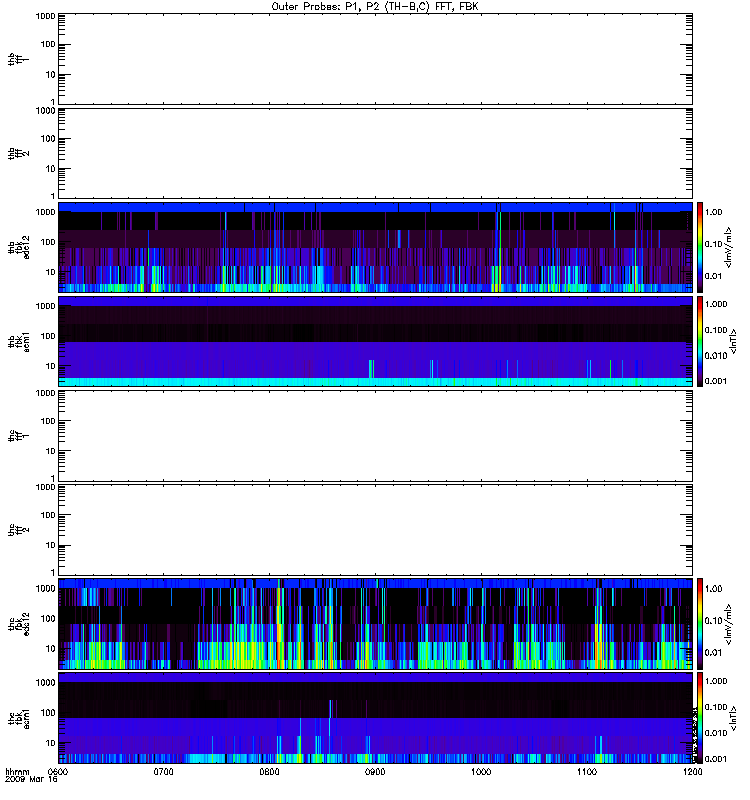Click the |mV/m| unit label beside thb edc12 color bar
This screenshot has height=800, width=750.
coord(729,247)
